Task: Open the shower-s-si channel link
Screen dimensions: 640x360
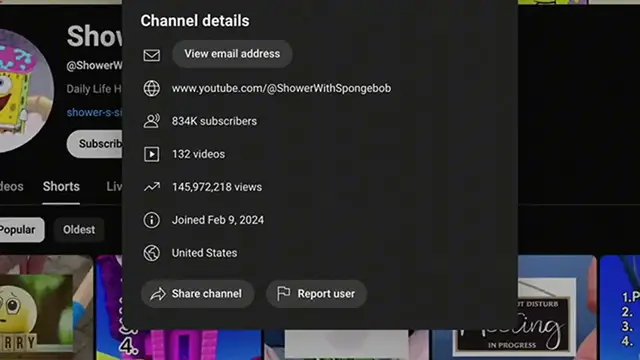Action: click(x=94, y=113)
